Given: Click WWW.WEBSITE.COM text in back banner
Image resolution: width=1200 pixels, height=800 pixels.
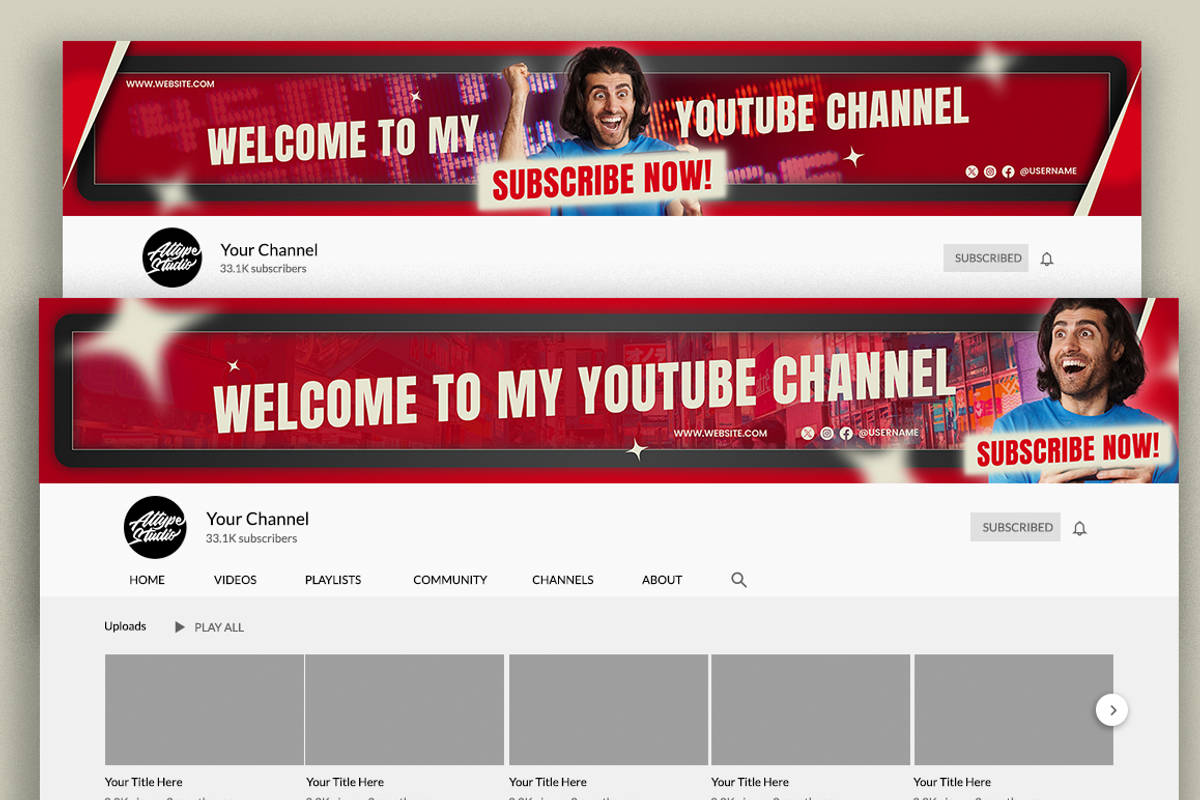Looking at the screenshot, I should tap(170, 84).
